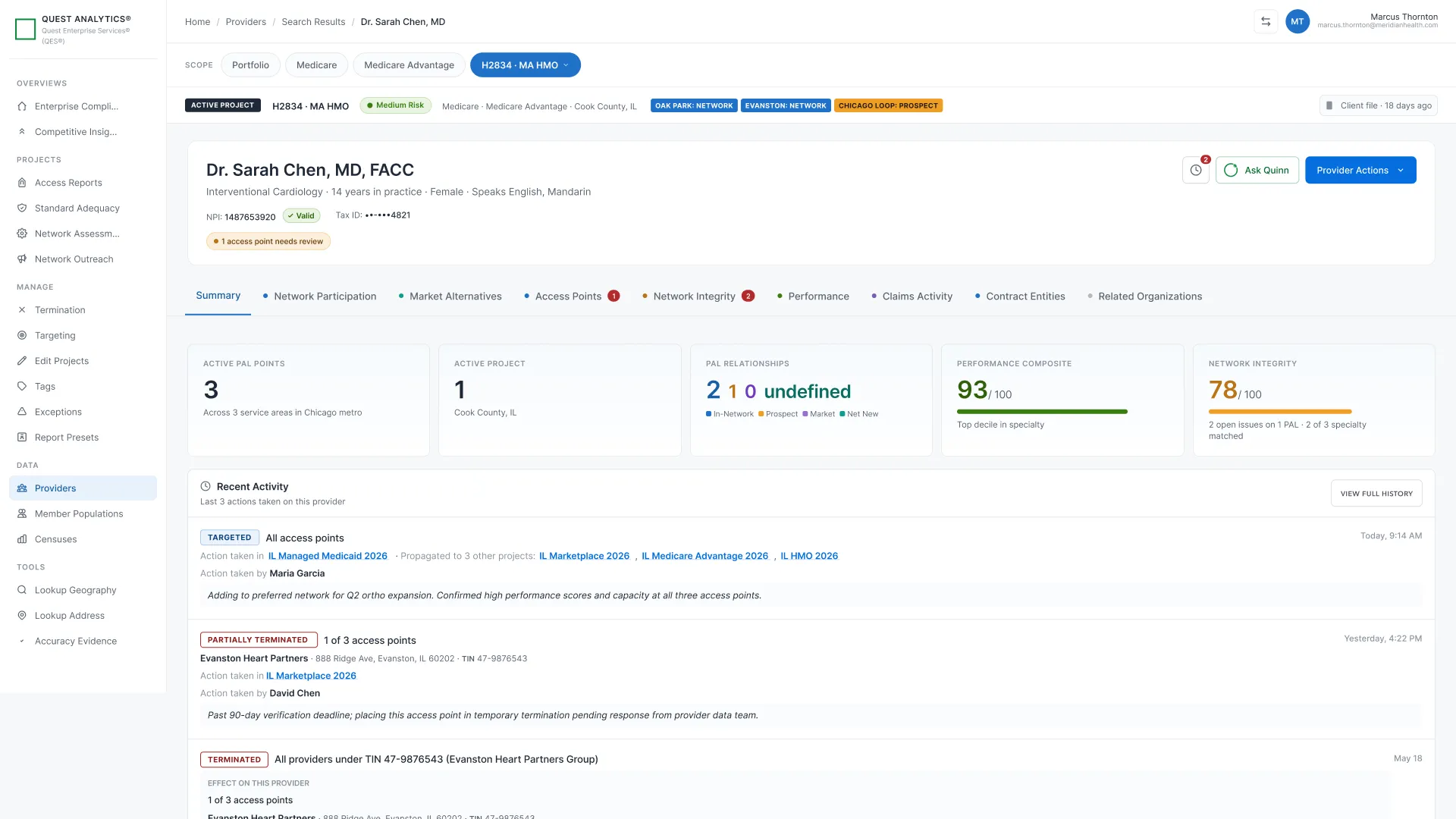1456x819 pixels.
Task: Click the Client file document icon
Action: pyautogui.click(x=1329, y=105)
